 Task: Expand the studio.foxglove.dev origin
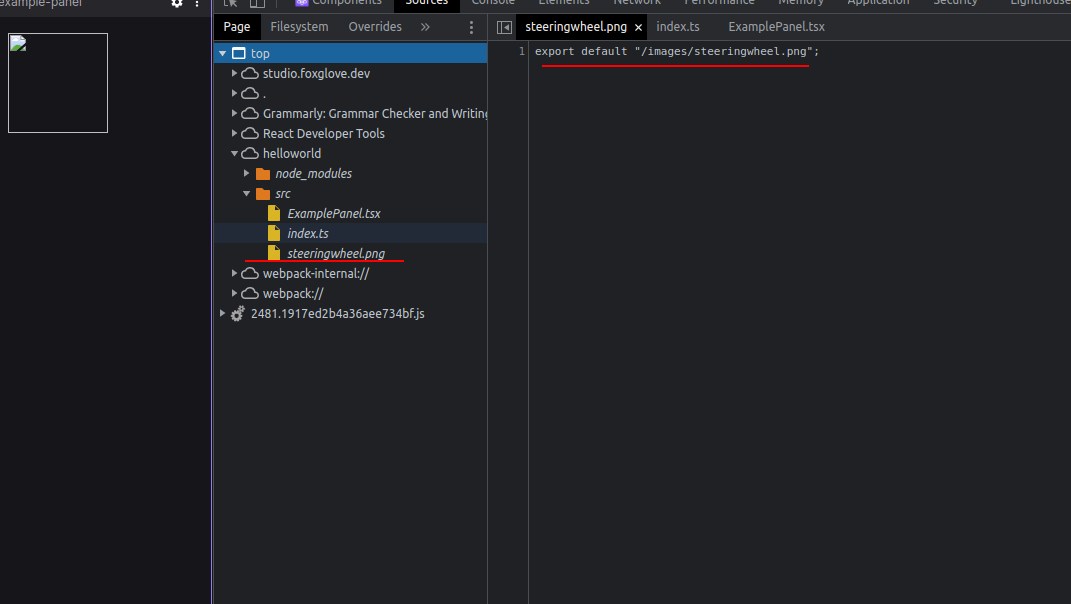pos(233,73)
